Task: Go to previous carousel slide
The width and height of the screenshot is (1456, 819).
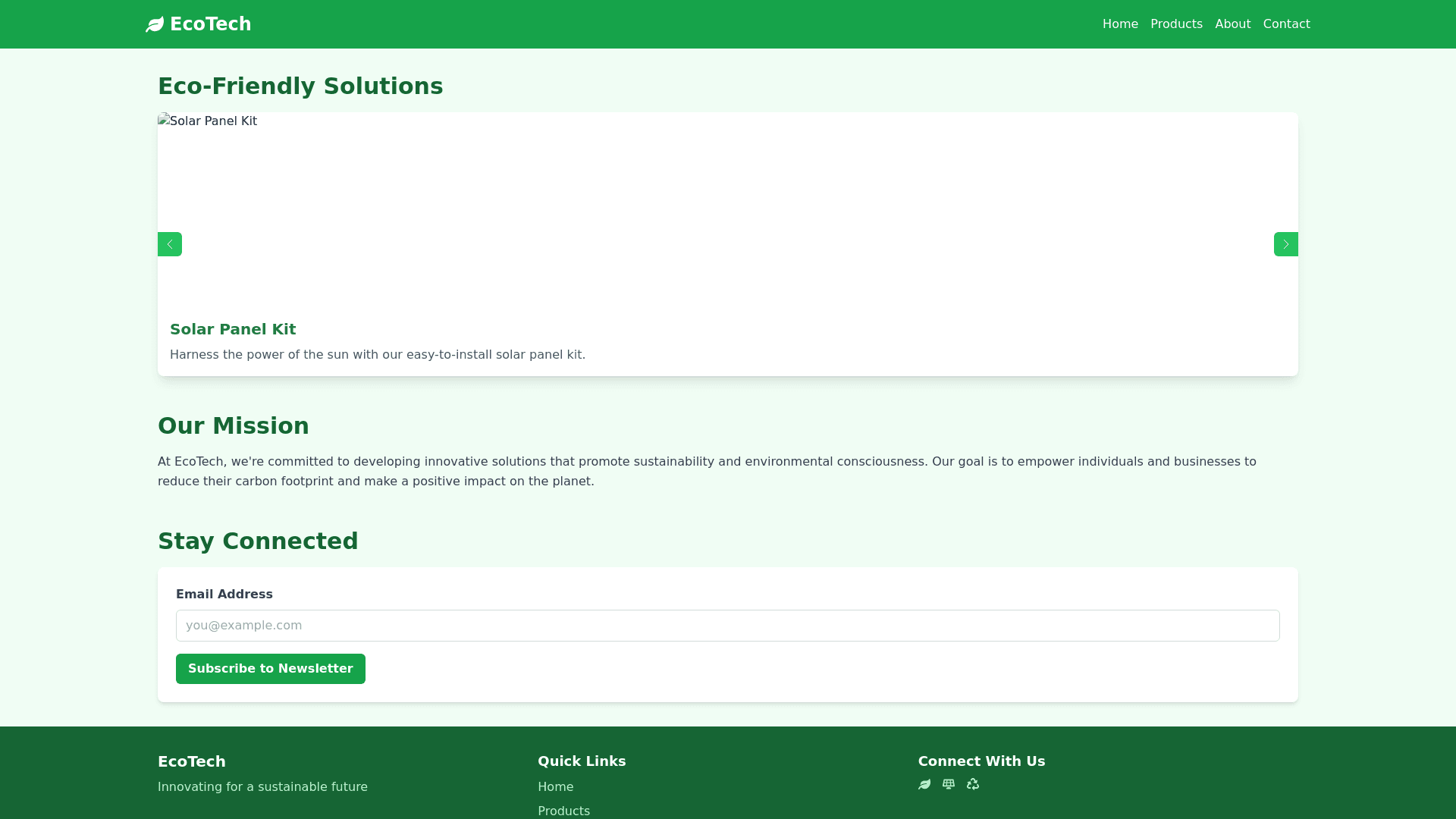Action: (x=170, y=244)
